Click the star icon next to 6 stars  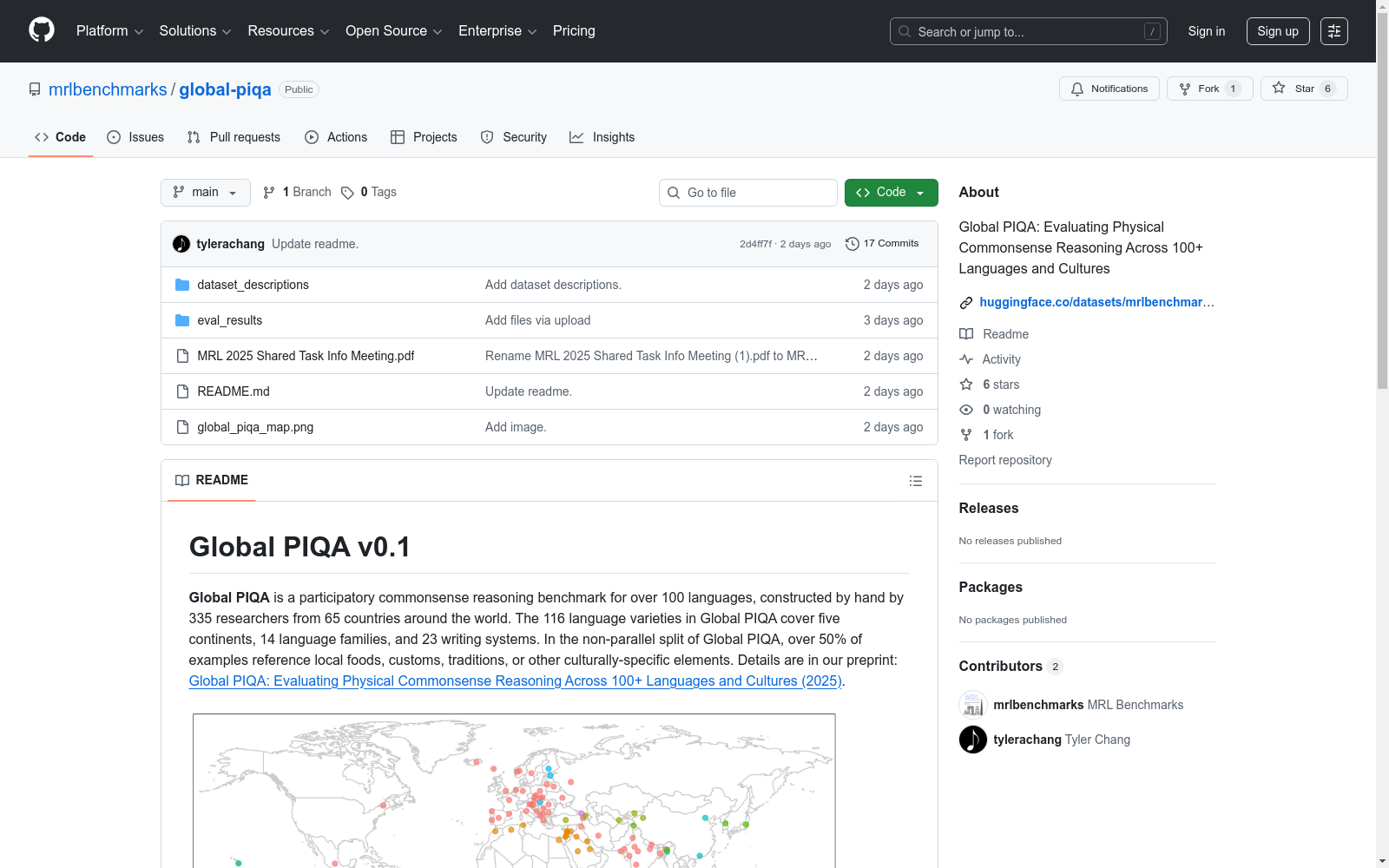click(966, 385)
